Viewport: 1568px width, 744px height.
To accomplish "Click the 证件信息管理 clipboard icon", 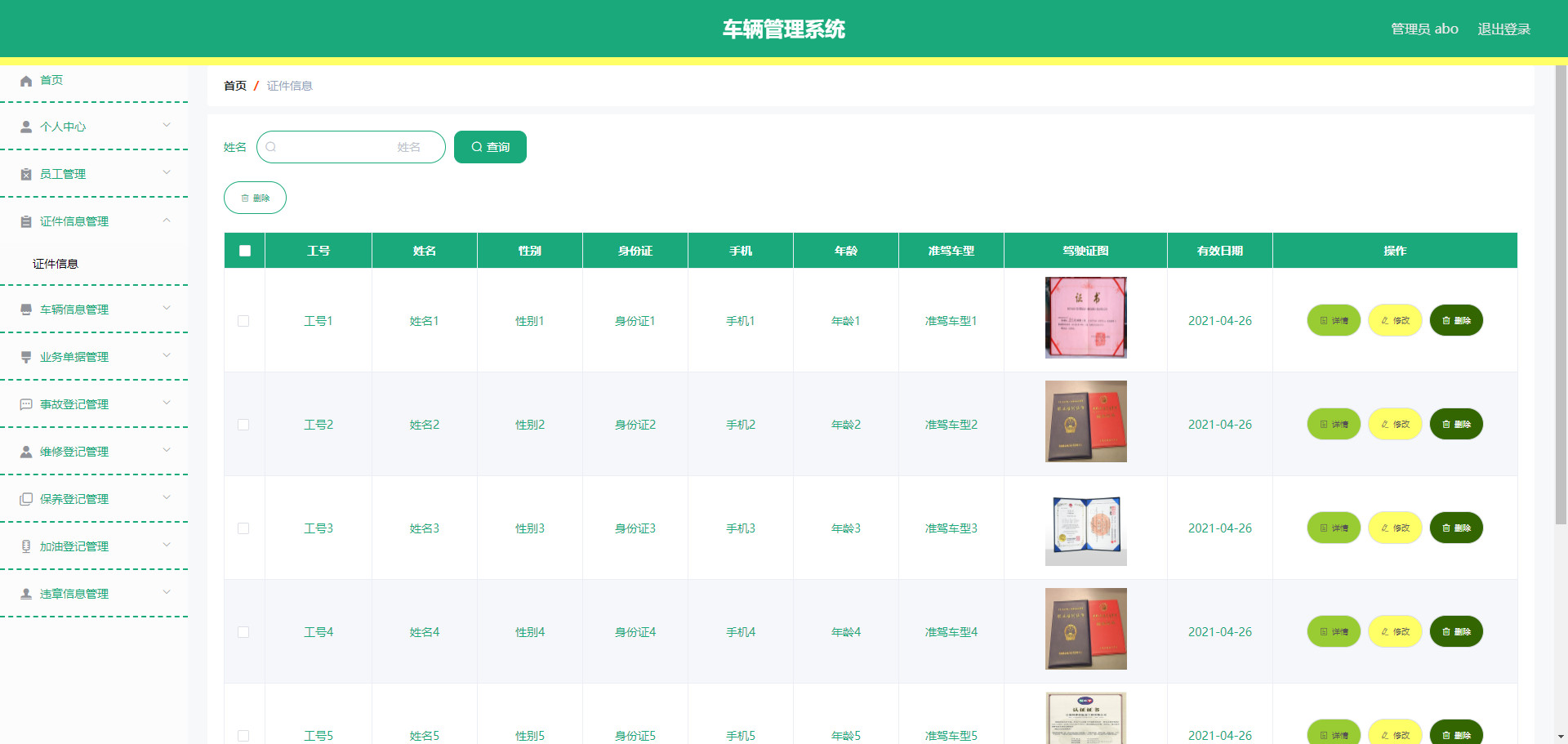I will tap(26, 221).
